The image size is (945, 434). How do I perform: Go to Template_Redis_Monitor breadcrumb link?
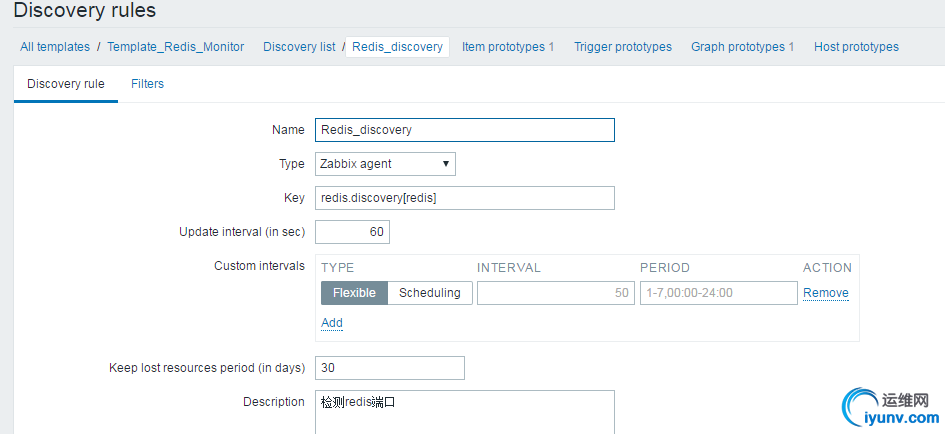coord(175,47)
